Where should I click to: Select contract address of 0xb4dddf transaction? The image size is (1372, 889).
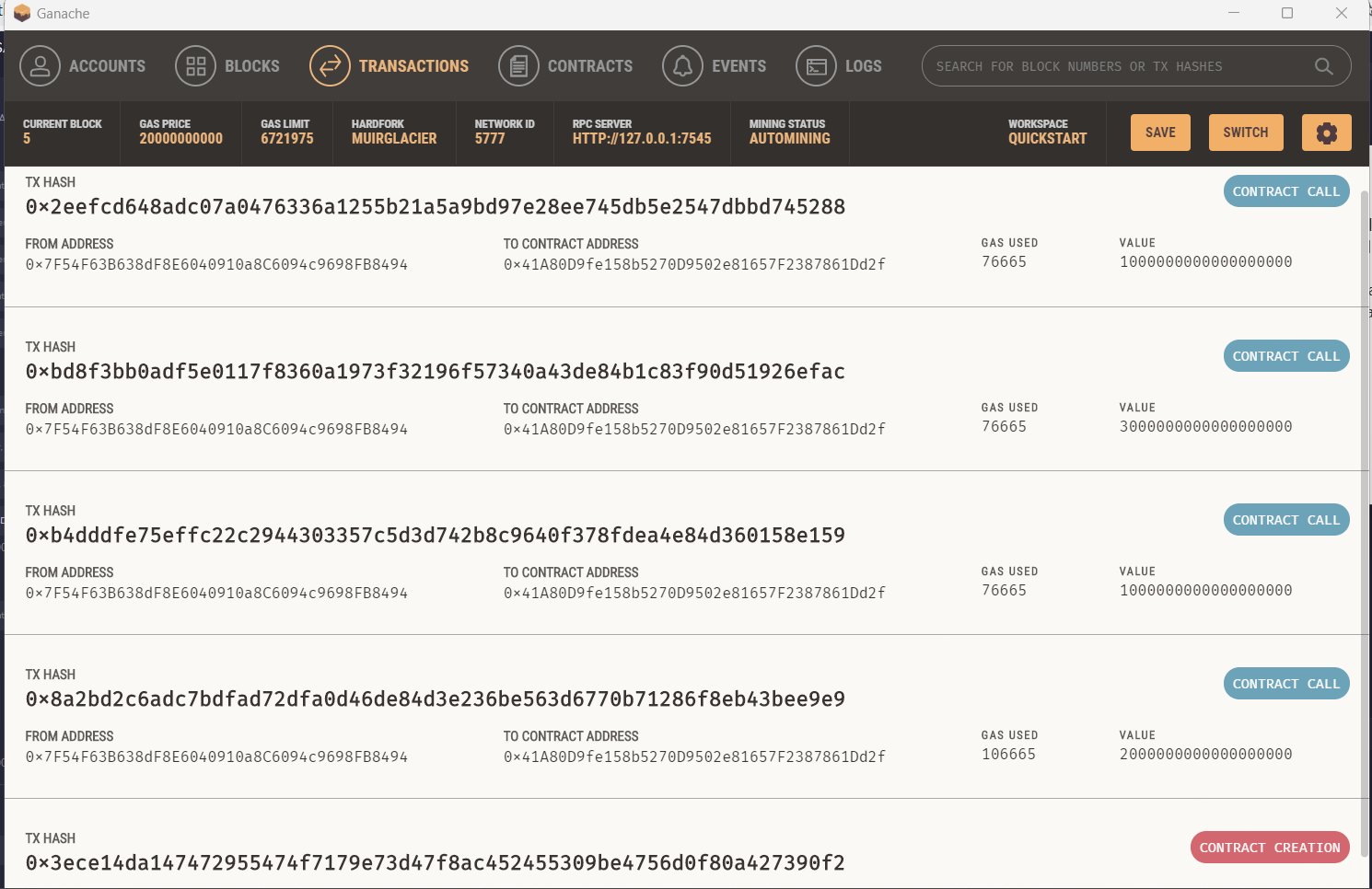(694, 594)
